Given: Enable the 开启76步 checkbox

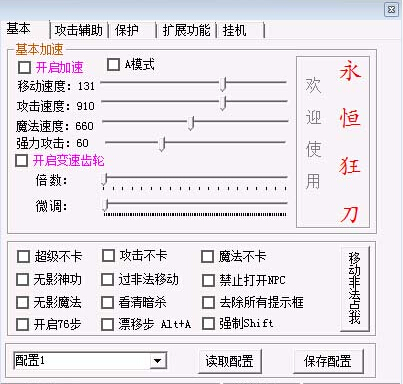Looking at the screenshot, I should tap(23, 324).
